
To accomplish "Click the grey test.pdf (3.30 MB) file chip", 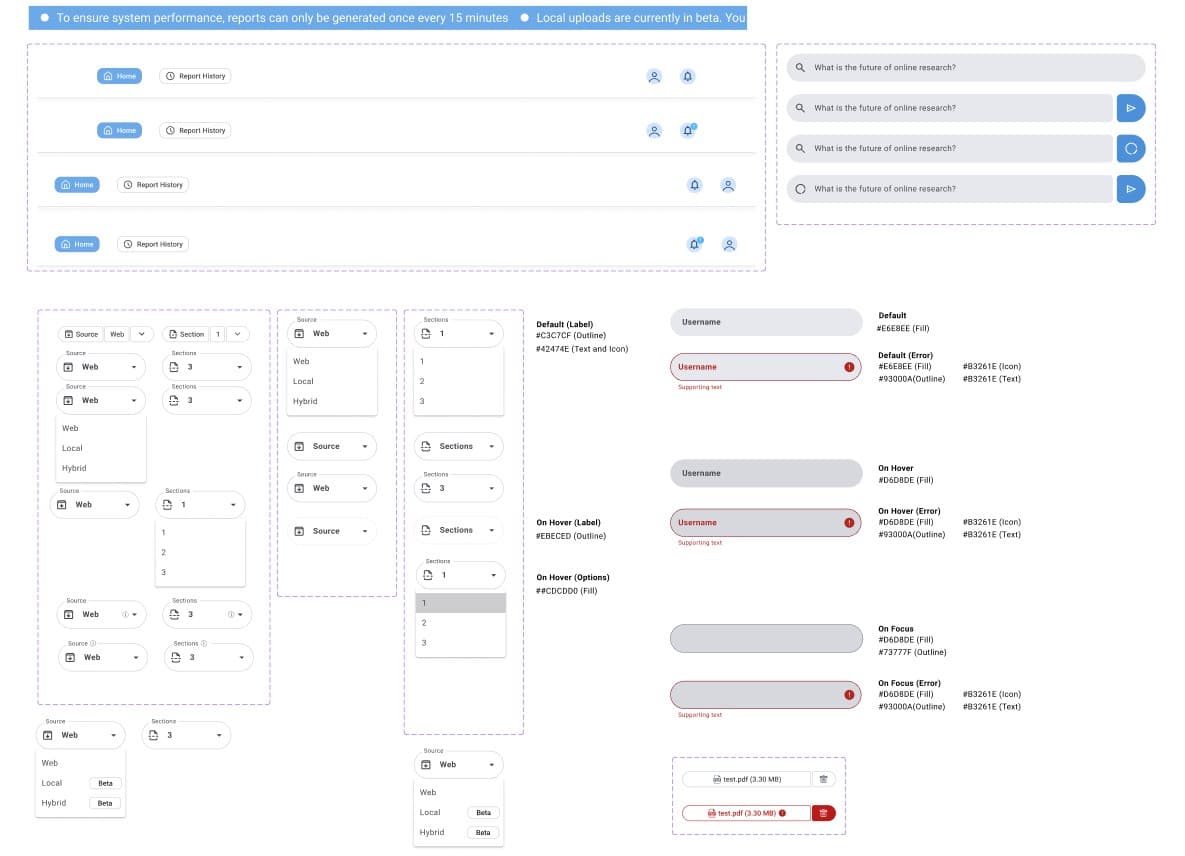I will click(747, 779).
